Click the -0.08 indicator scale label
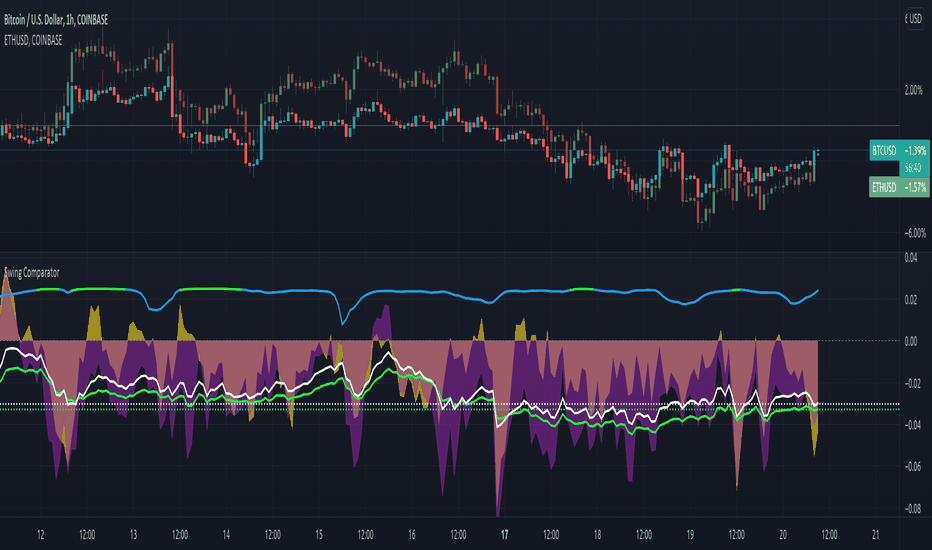Image resolution: width=932 pixels, height=550 pixels. click(911, 508)
